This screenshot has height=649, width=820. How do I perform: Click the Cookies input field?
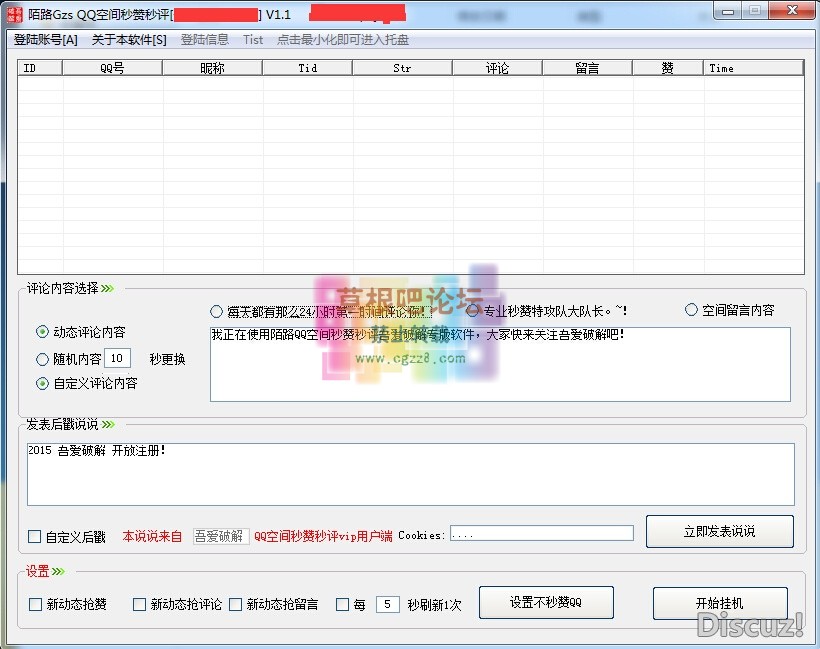click(x=541, y=533)
